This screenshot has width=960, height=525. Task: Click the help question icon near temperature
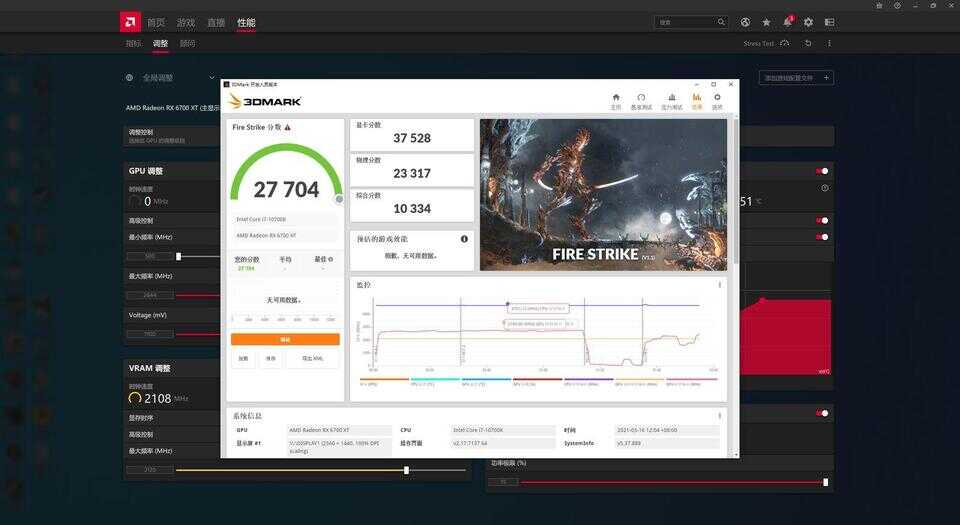coord(825,188)
